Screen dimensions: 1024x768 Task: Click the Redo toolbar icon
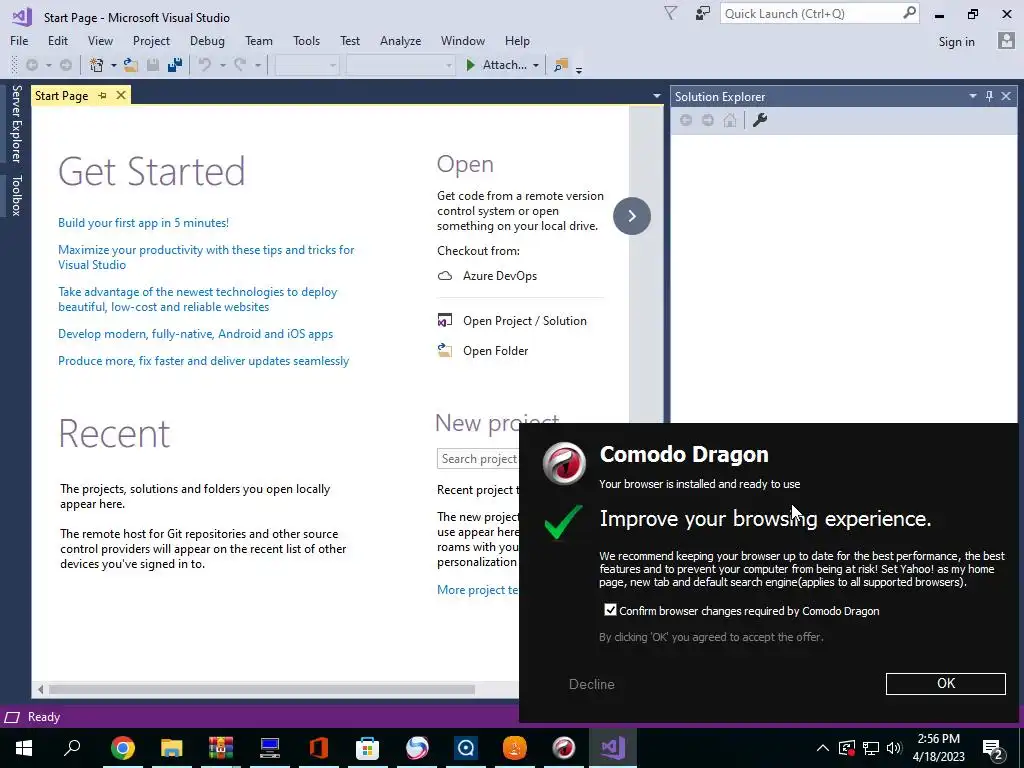(x=240, y=65)
